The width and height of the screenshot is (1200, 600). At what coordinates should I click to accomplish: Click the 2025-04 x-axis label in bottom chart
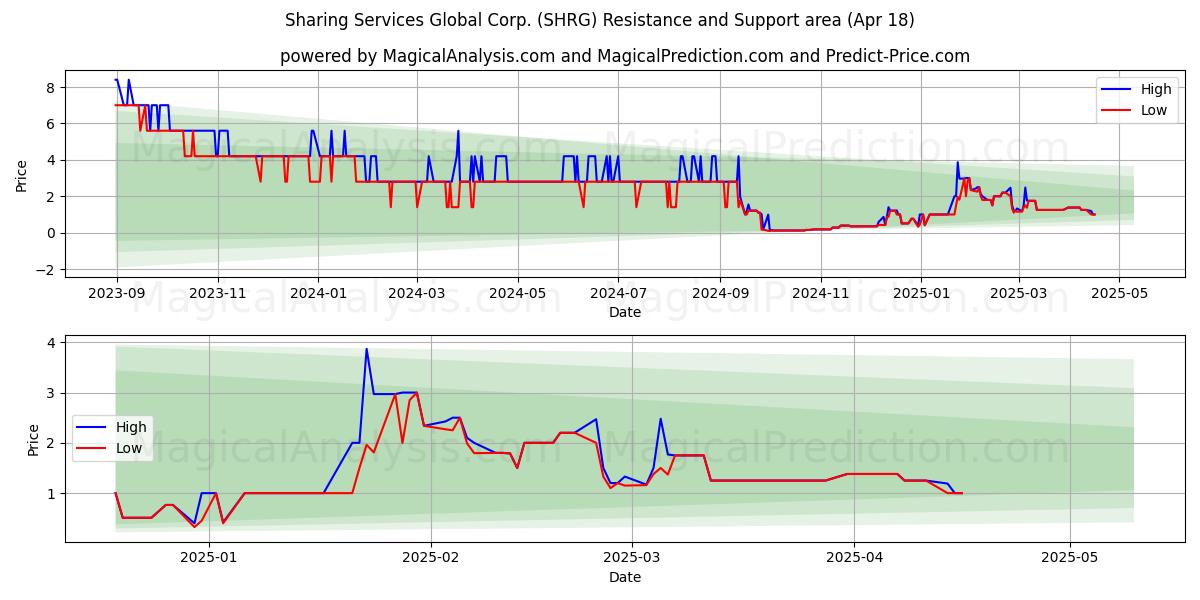(855, 560)
